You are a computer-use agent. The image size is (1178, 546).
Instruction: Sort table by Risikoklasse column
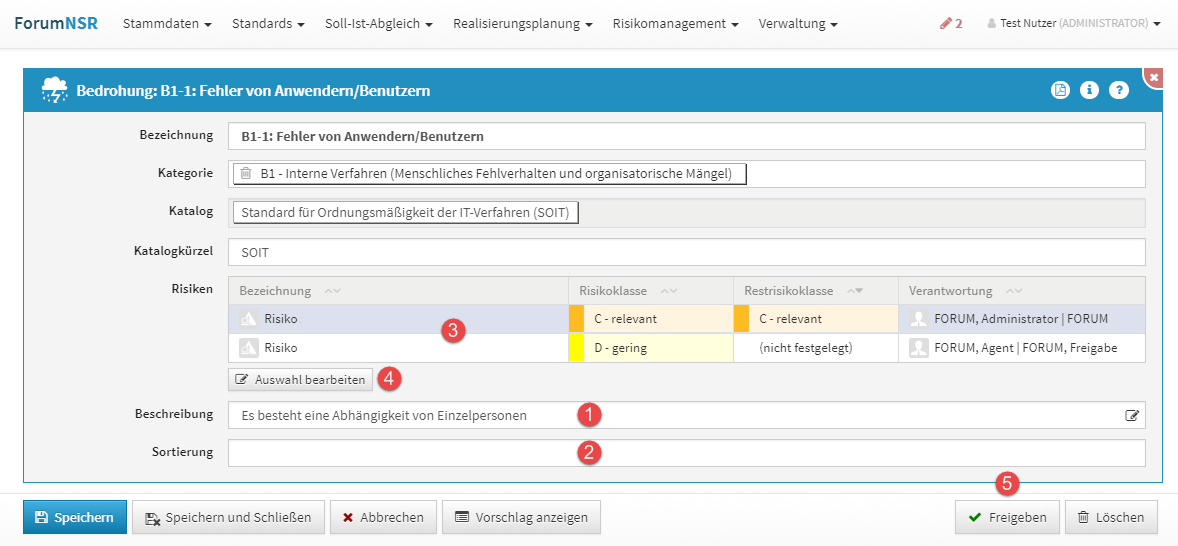(668, 291)
